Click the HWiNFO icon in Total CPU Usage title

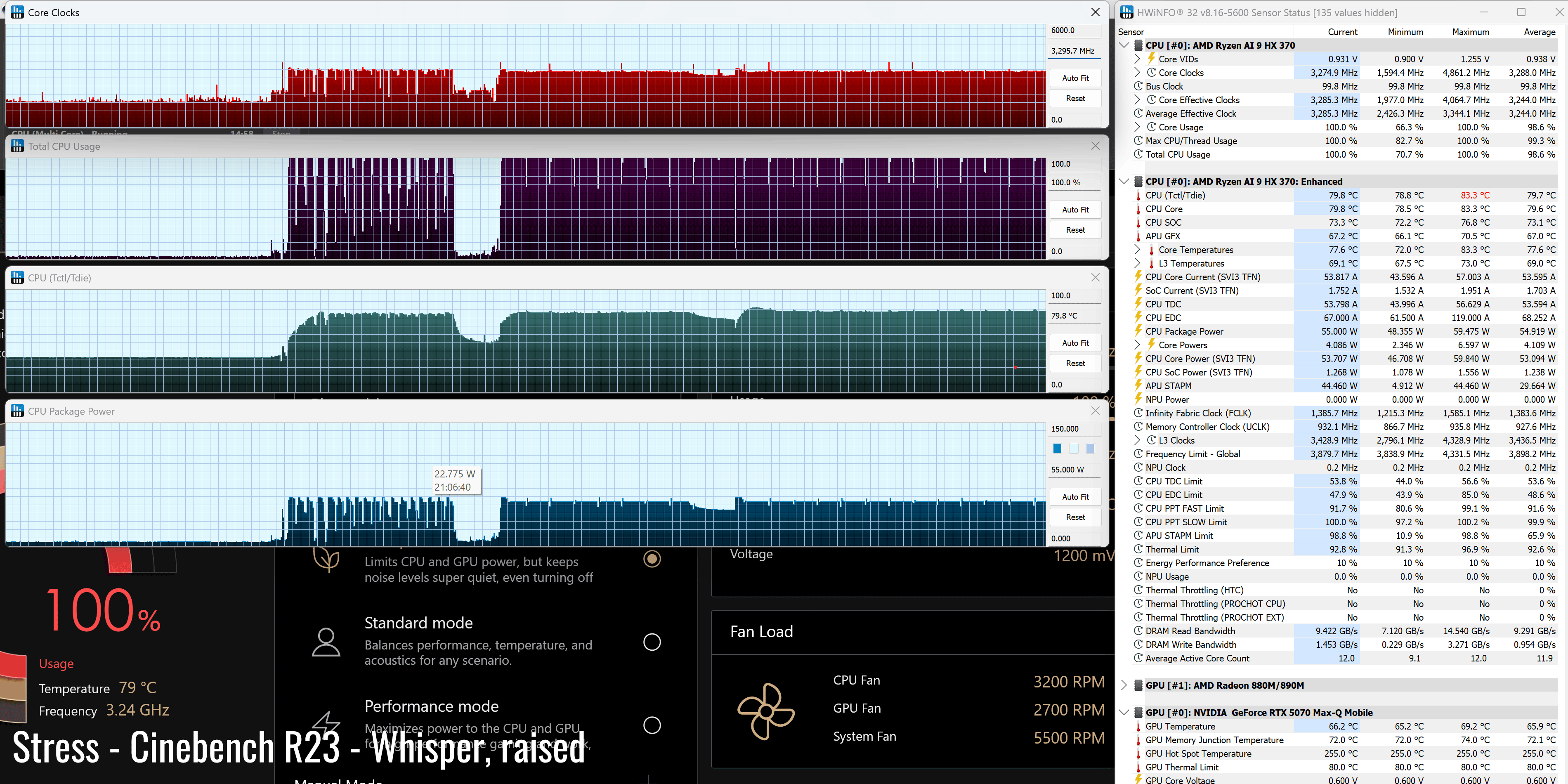17,146
